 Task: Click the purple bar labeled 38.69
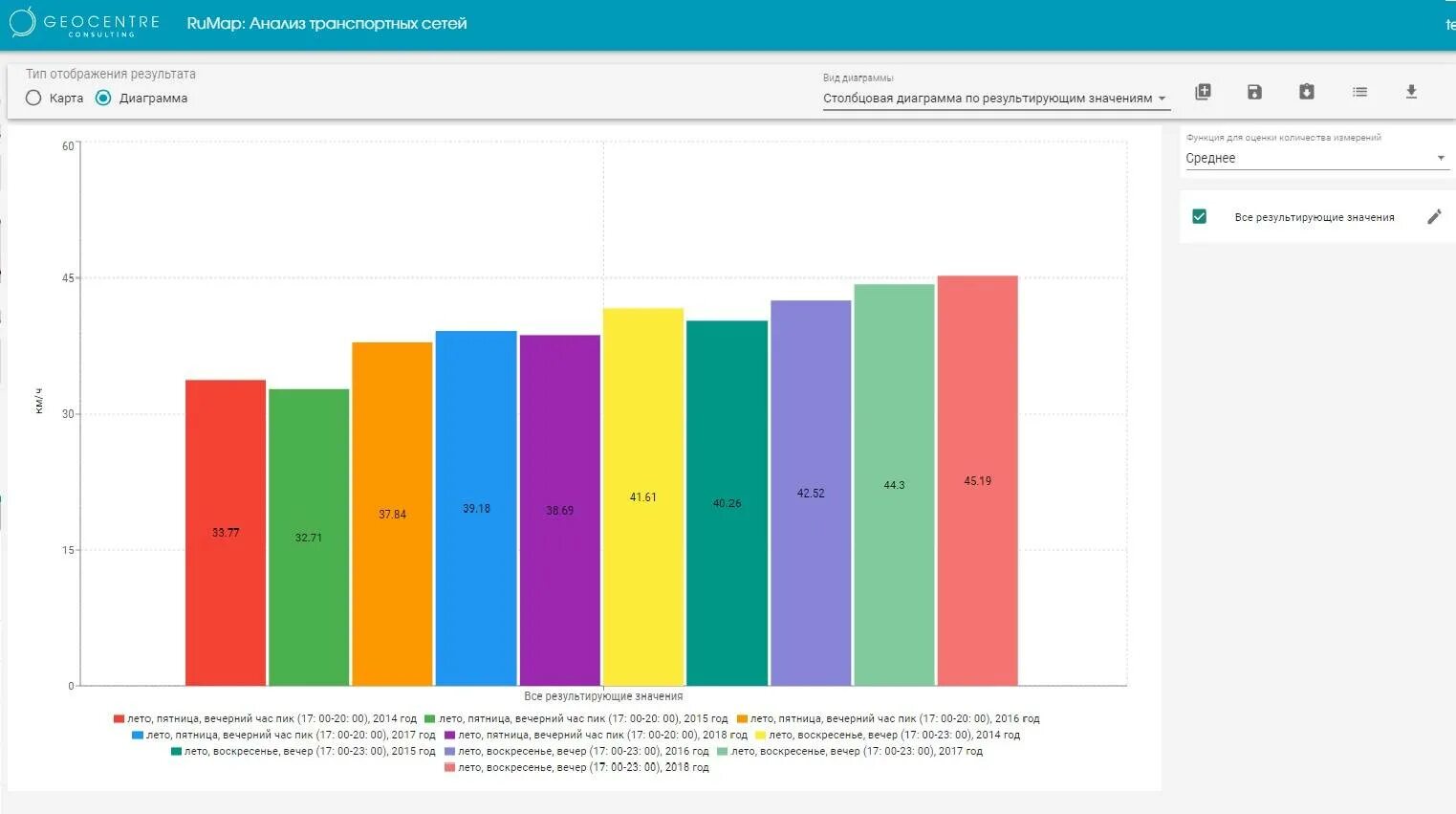(x=560, y=511)
